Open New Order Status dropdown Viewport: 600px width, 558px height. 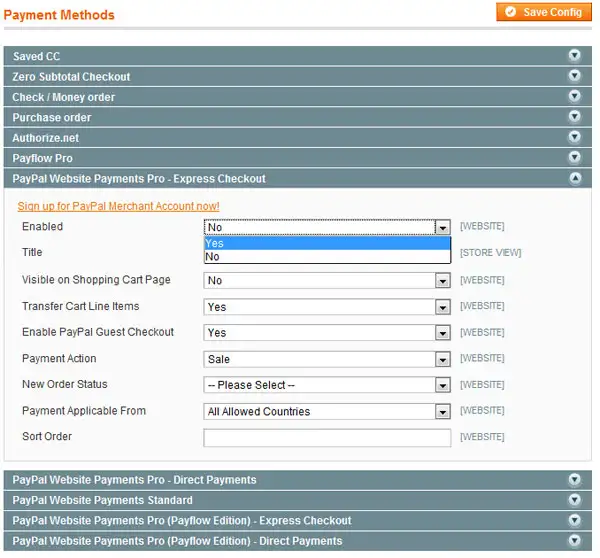[x=327, y=385]
